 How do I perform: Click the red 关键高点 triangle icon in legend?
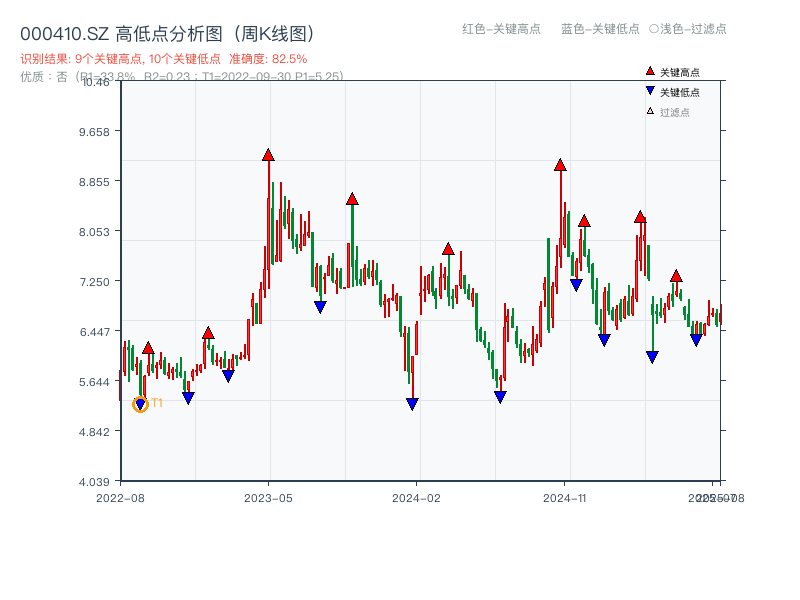click(x=649, y=71)
